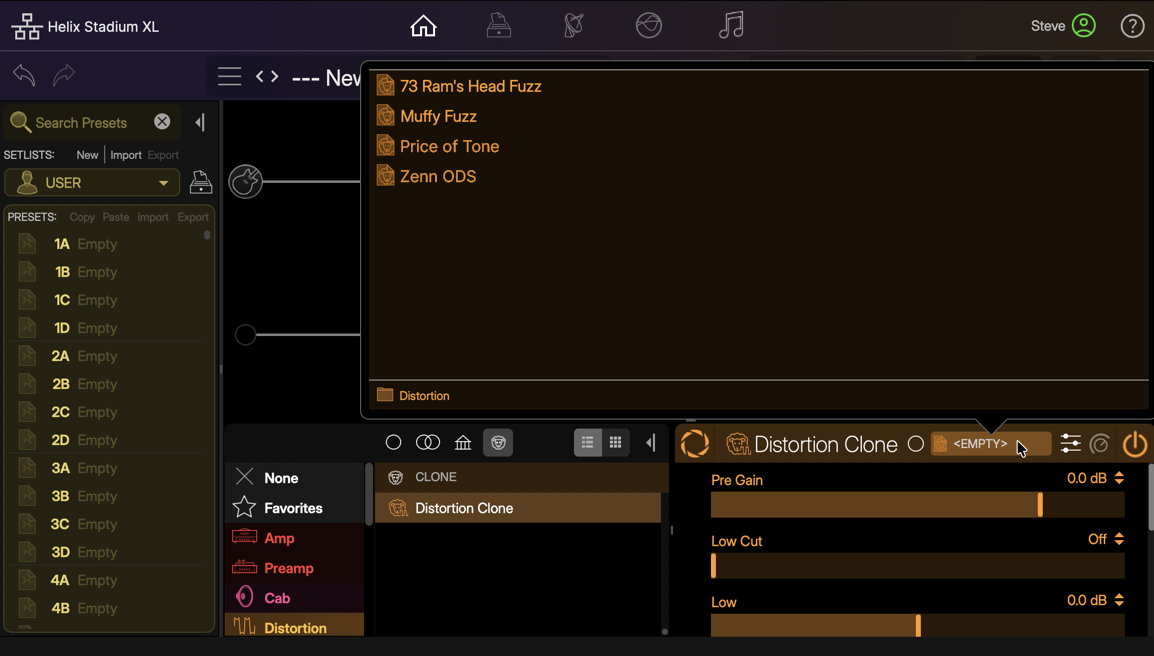The image size is (1154, 656).
Task: Collapse the model browser panel arrow
Action: pos(651,442)
